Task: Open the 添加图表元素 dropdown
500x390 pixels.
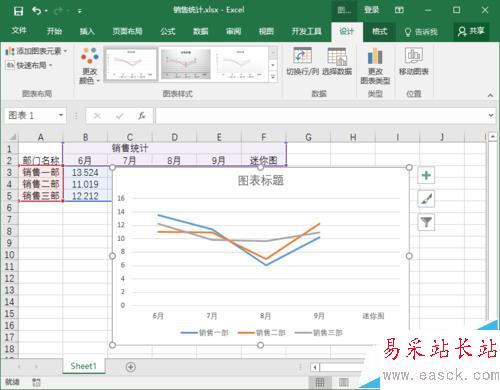Action: tap(36, 51)
